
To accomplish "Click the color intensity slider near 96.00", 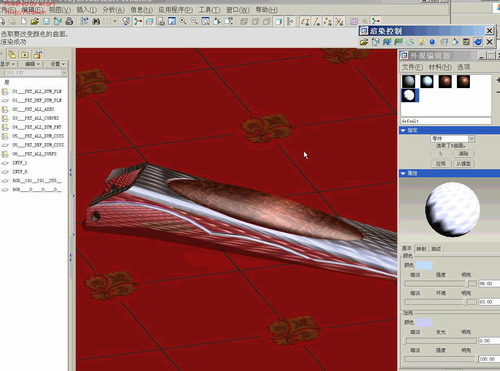I will [x=441, y=284].
